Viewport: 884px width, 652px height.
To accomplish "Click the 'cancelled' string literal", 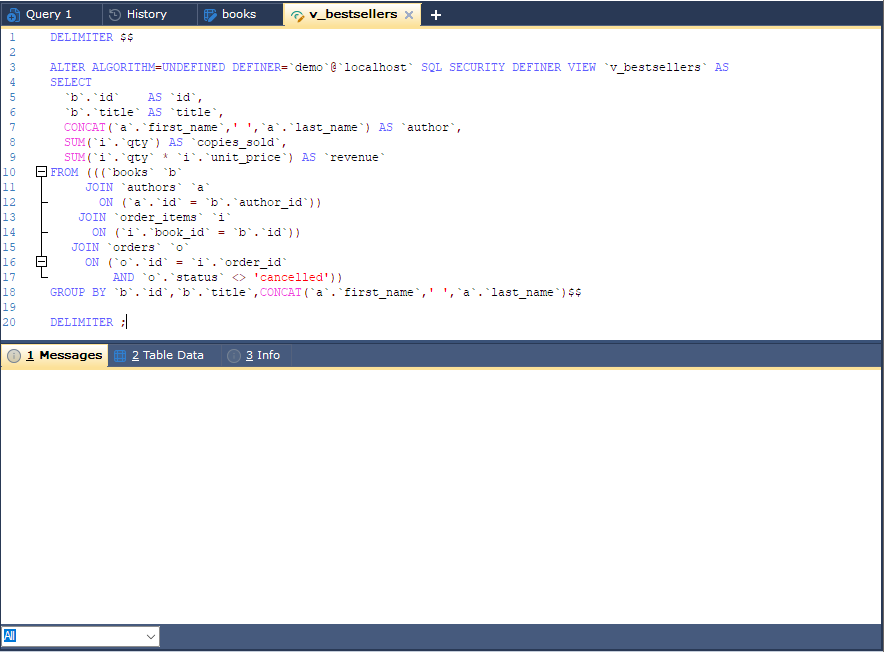I will coord(291,277).
